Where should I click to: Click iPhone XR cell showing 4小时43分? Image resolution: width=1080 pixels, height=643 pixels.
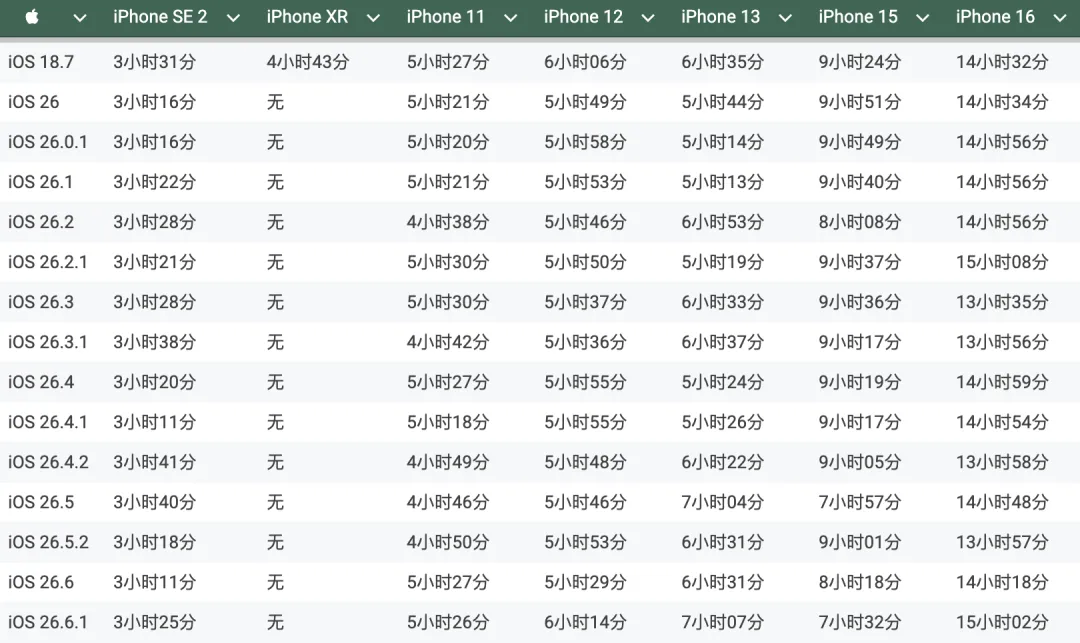308,62
